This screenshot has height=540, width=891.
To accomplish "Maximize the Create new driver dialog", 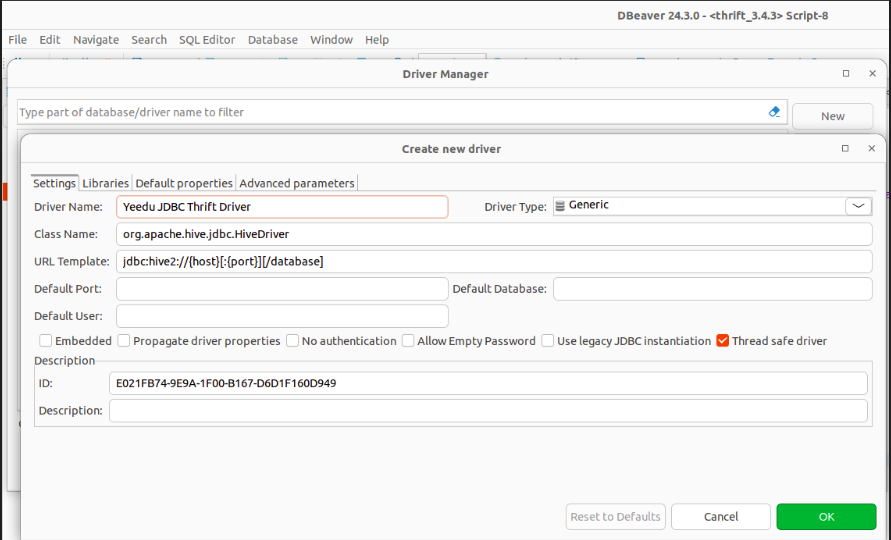I will click(845, 148).
